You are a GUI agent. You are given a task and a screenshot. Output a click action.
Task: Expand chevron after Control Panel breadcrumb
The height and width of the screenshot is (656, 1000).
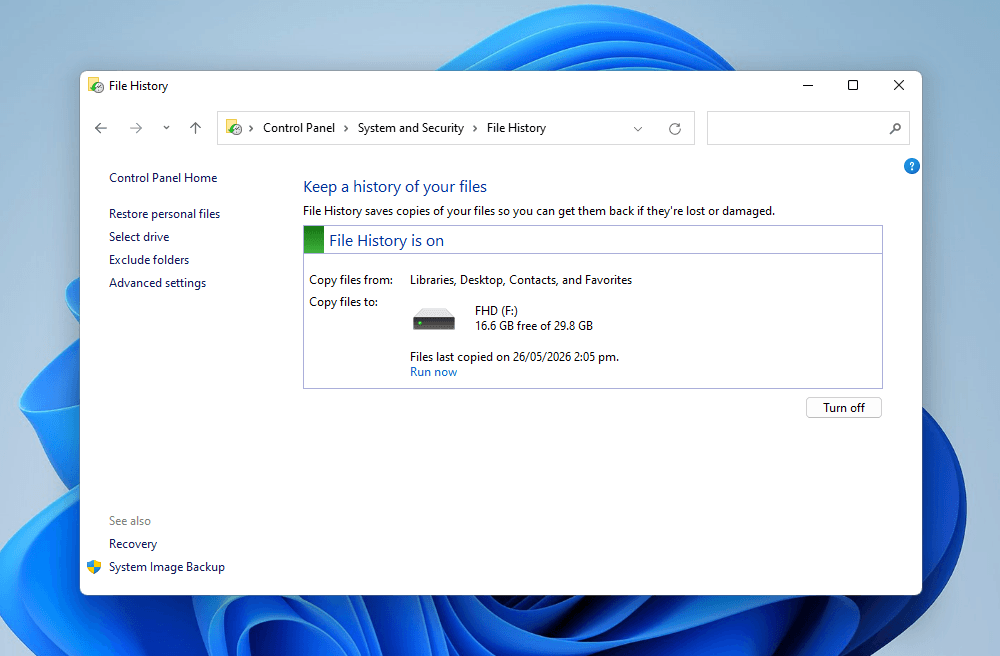tap(346, 128)
